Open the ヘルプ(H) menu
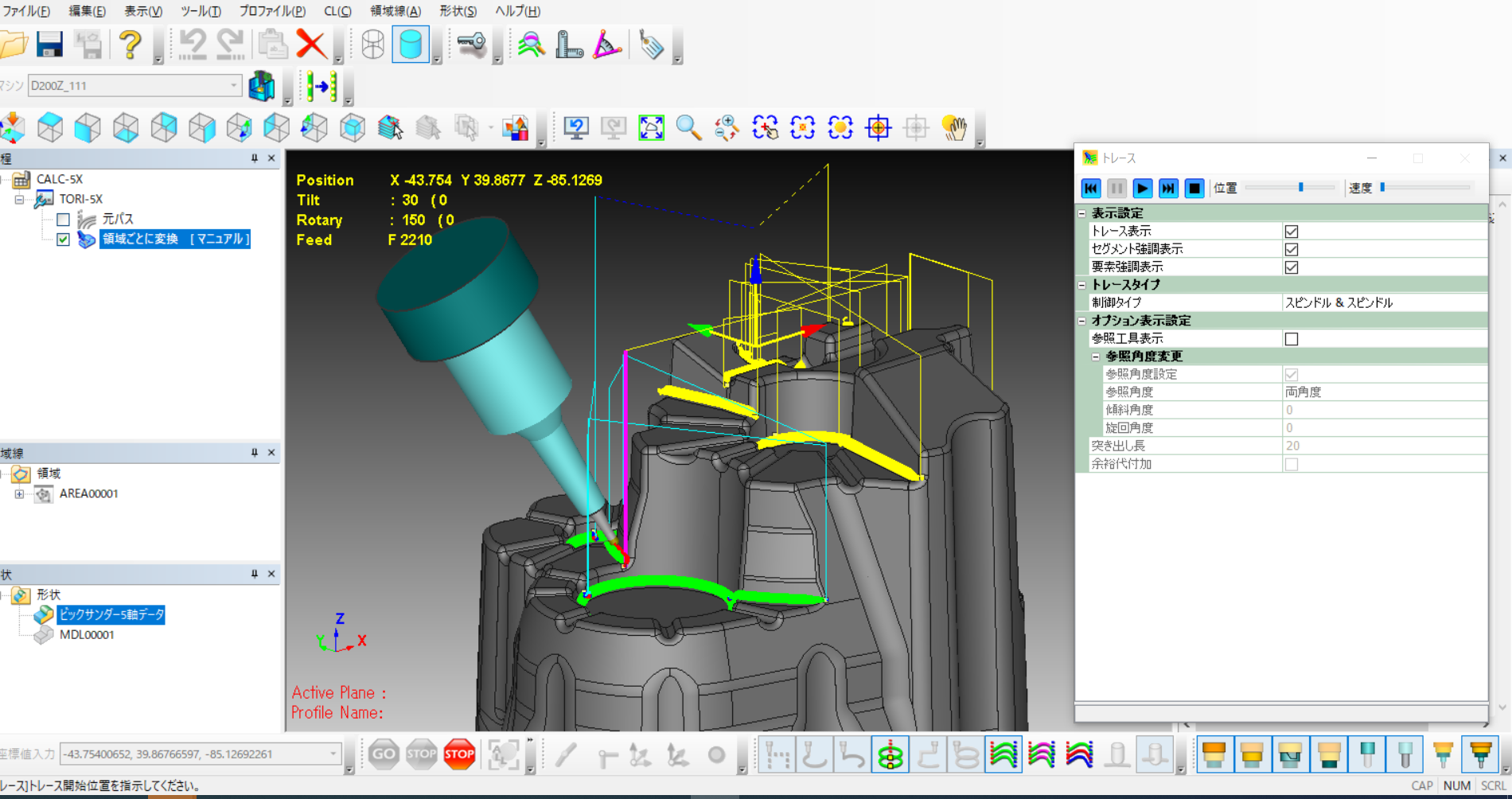Screen dimensions: 1512x799 coord(518,11)
